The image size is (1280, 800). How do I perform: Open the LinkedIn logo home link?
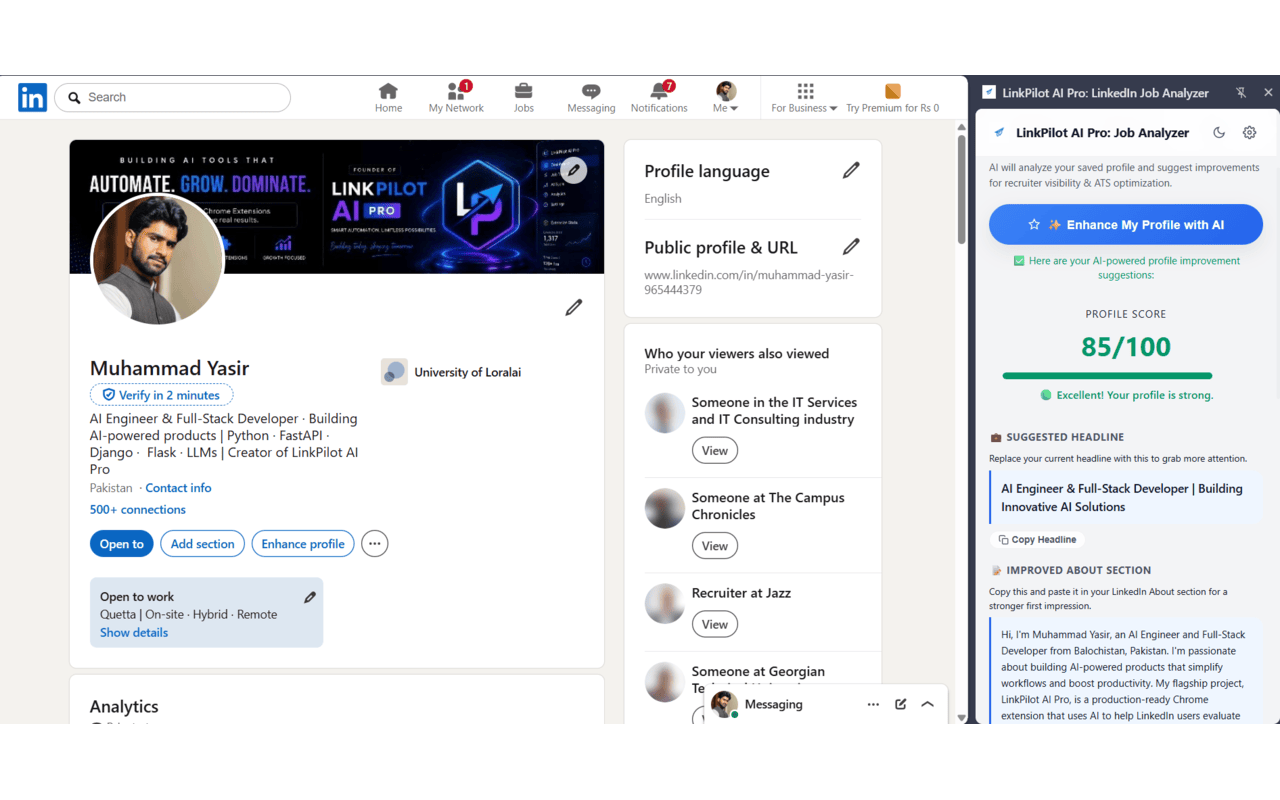pos(32,97)
